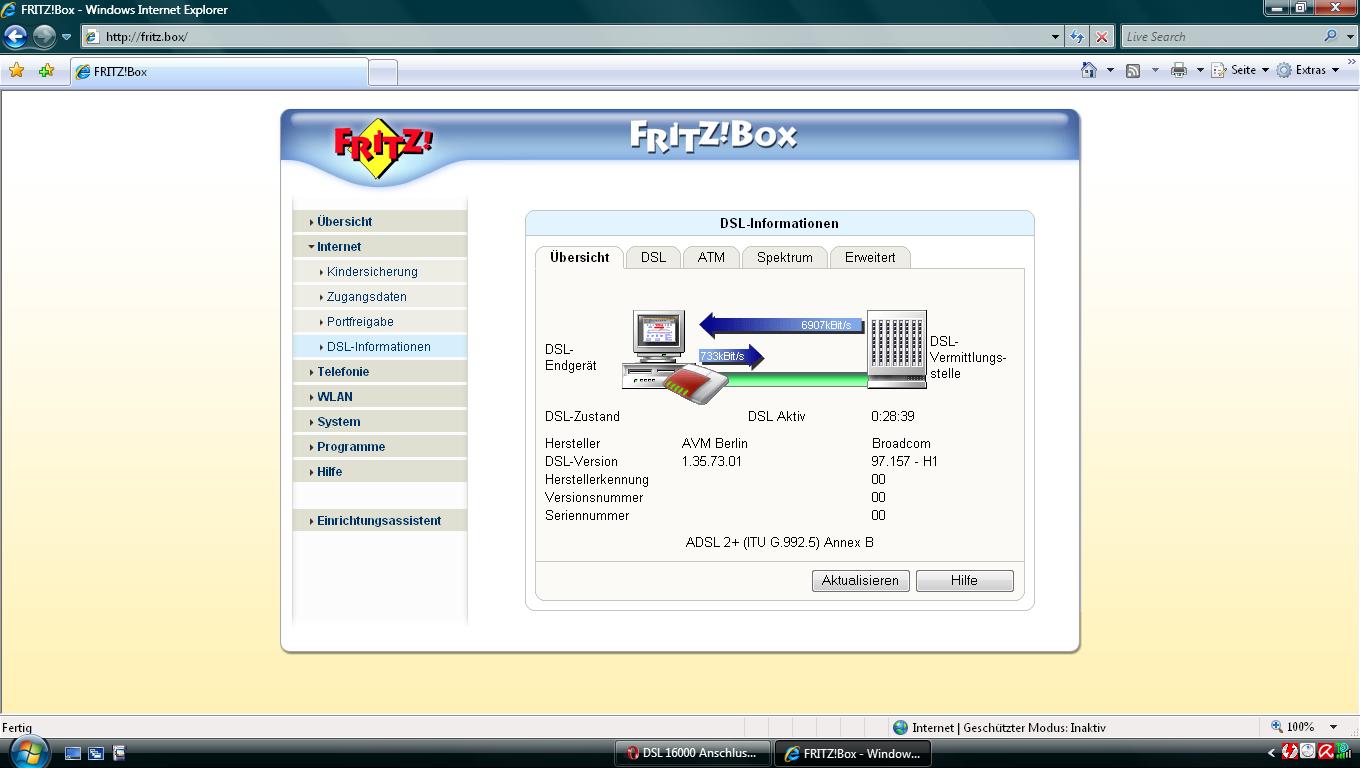Viewport: 1360px width, 768px height.
Task: Open the Extras menu
Action: click(1308, 70)
